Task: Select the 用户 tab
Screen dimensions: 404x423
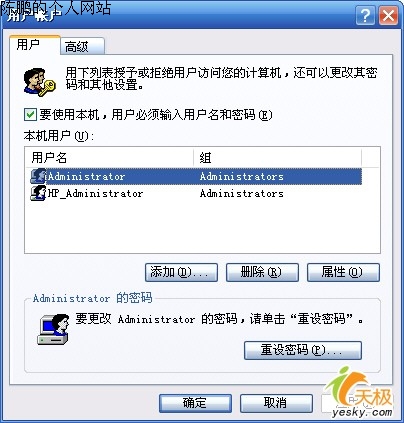Action: [35, 45]
